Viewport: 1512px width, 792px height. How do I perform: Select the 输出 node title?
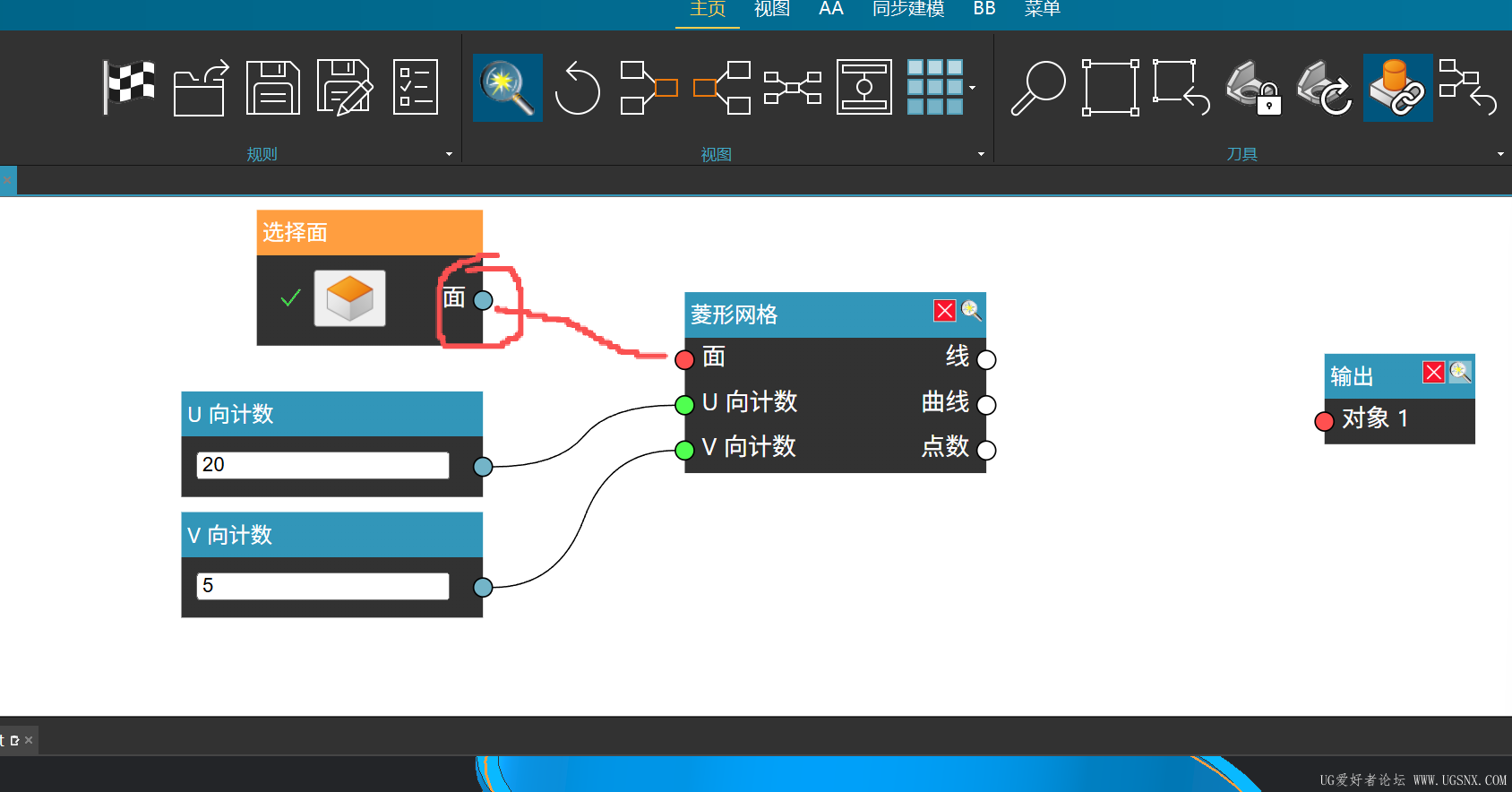pyautogui.click(x=1352, y=376)
